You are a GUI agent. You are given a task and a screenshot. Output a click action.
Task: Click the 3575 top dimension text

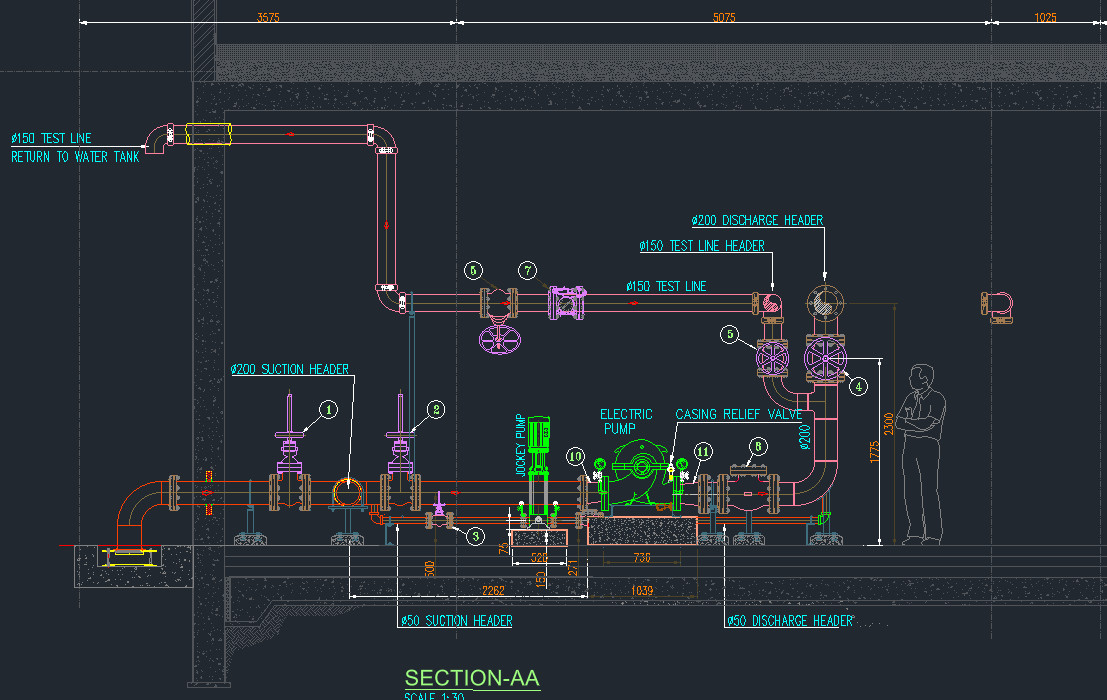point(268,17)
